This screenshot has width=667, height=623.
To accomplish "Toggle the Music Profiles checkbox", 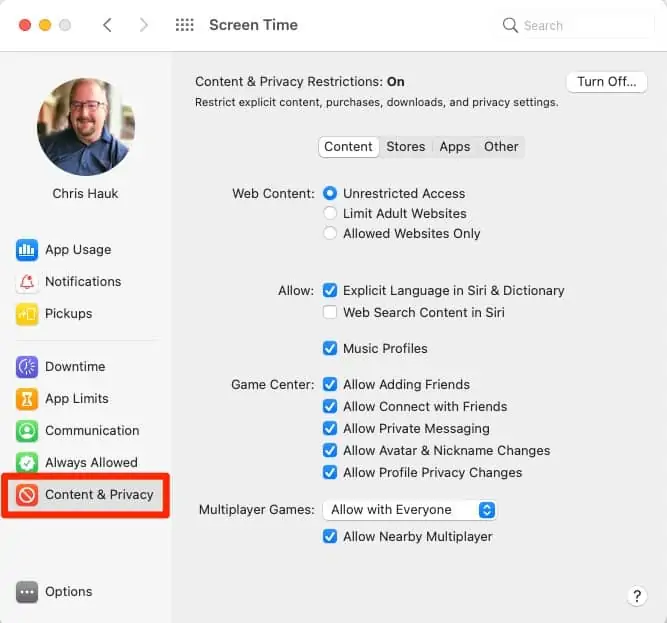I will 330,348.
